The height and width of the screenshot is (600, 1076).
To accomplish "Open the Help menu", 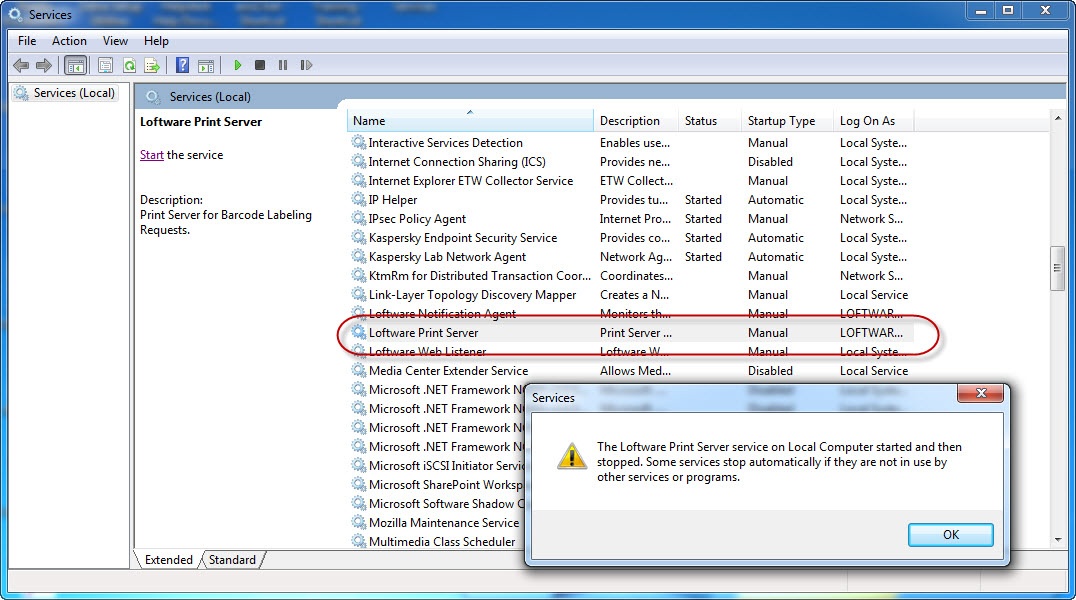I will point(156,41).
